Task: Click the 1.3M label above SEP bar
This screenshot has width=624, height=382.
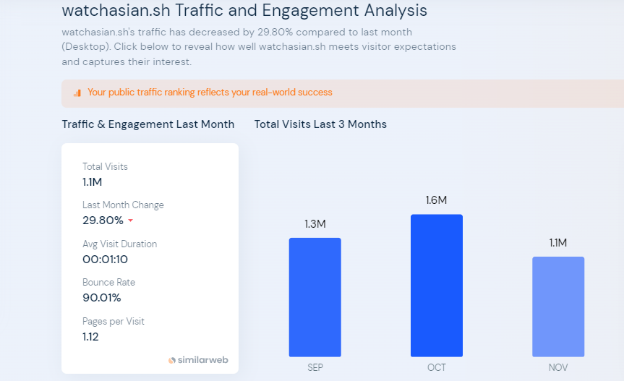Action: pyautogui.click(x=315, y=224)
